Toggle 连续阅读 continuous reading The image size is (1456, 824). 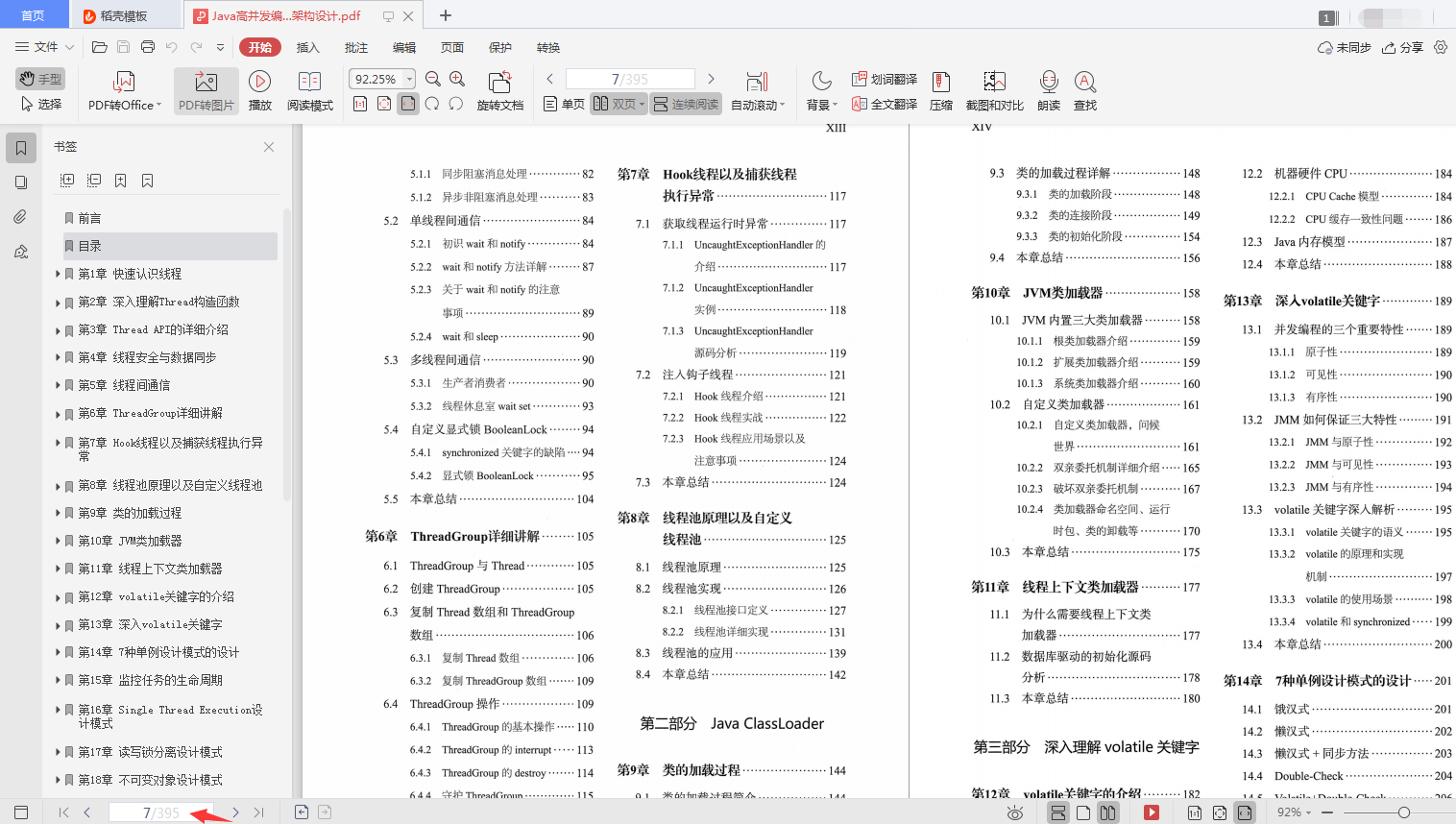[685, 104]
